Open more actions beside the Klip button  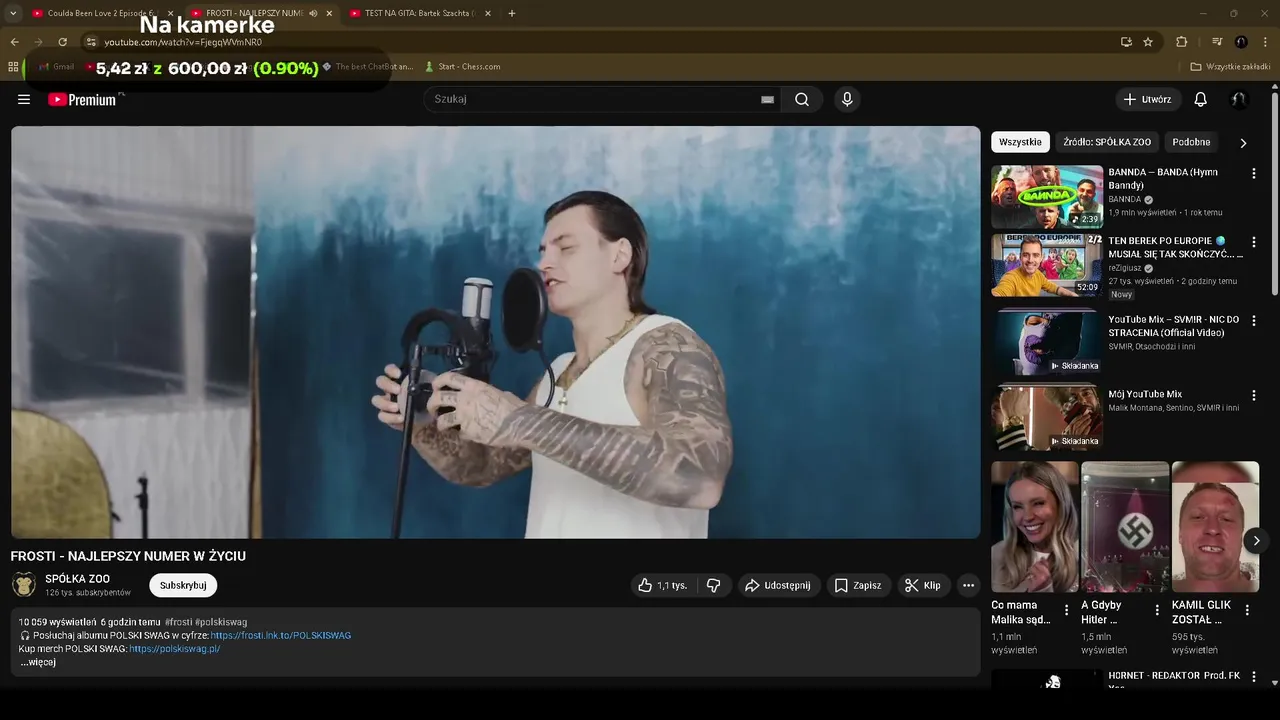968,585
